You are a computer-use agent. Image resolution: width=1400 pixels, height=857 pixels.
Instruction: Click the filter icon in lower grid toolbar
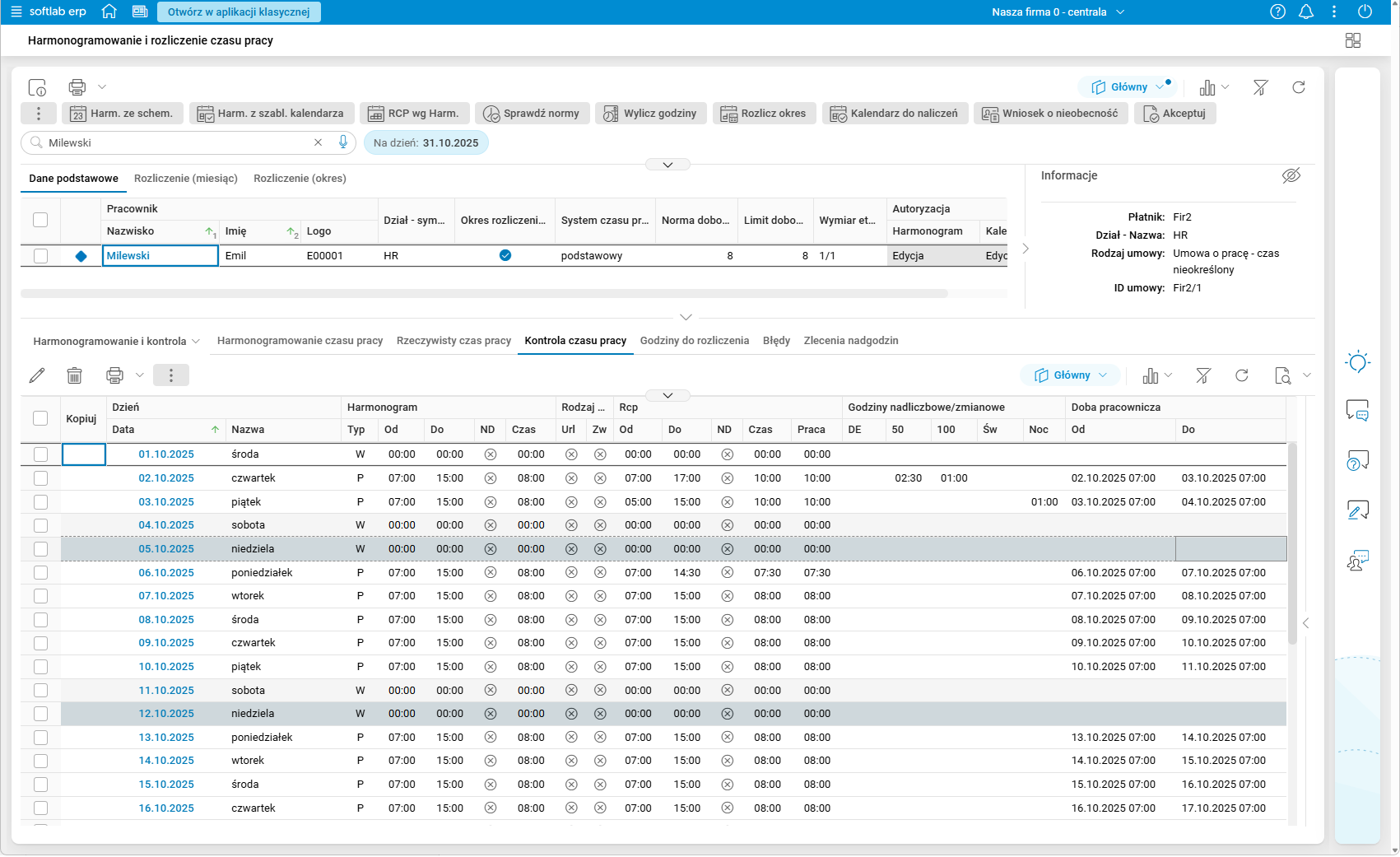[x=1202, y=375]
